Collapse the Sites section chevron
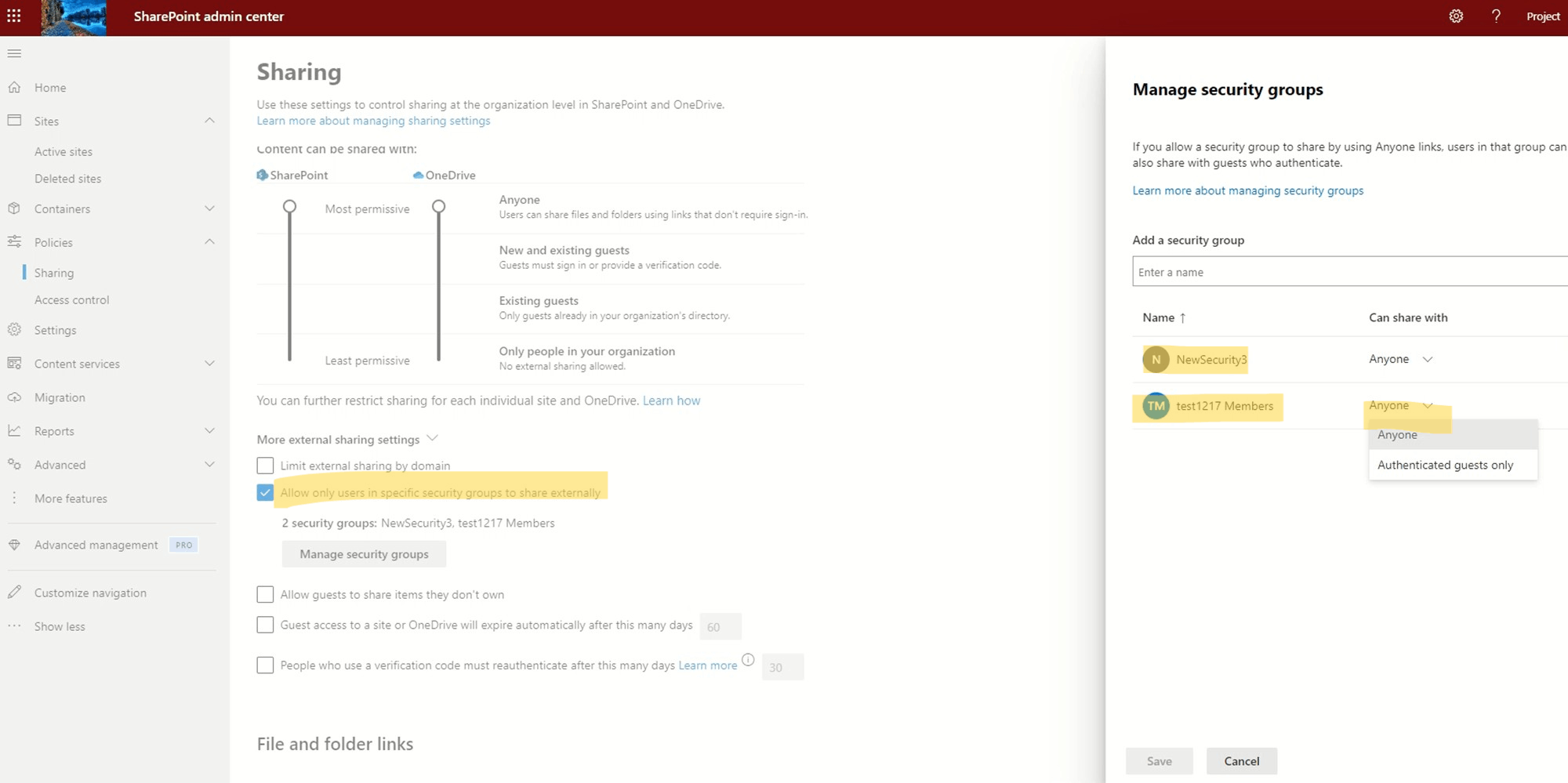 [x=209, y=121]
